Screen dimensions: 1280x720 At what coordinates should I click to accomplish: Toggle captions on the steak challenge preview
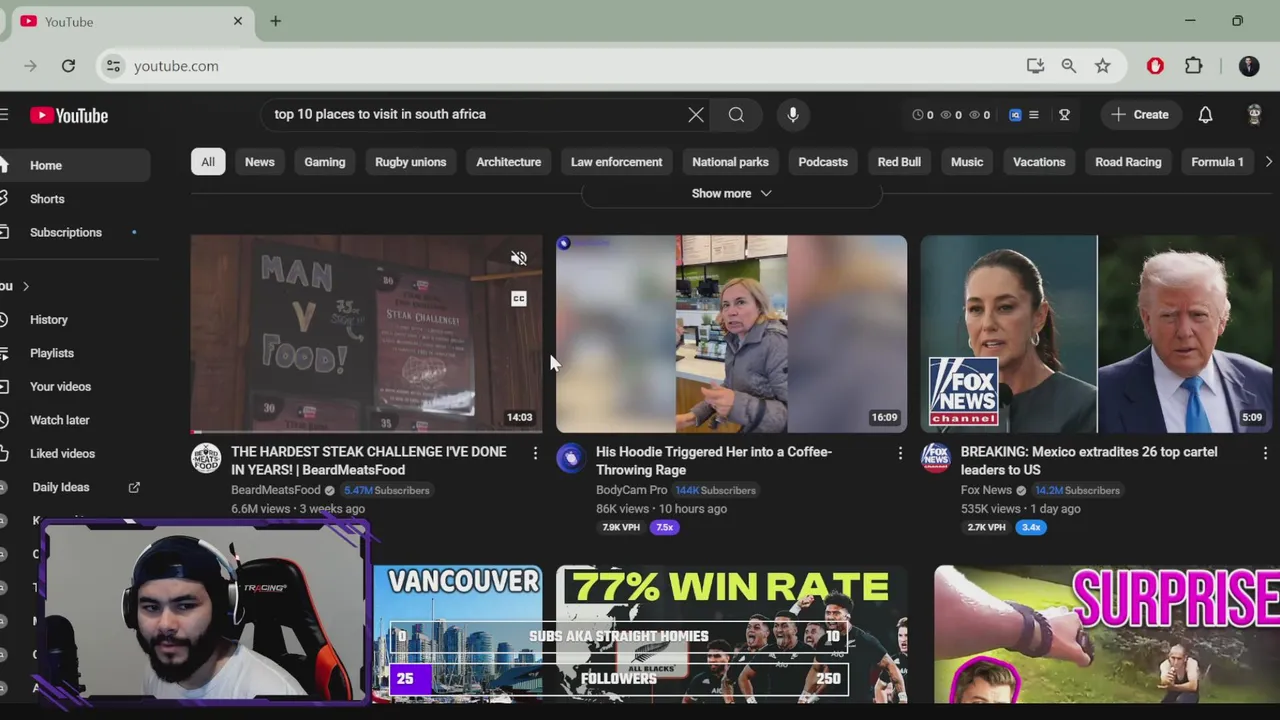coord(519,299)
